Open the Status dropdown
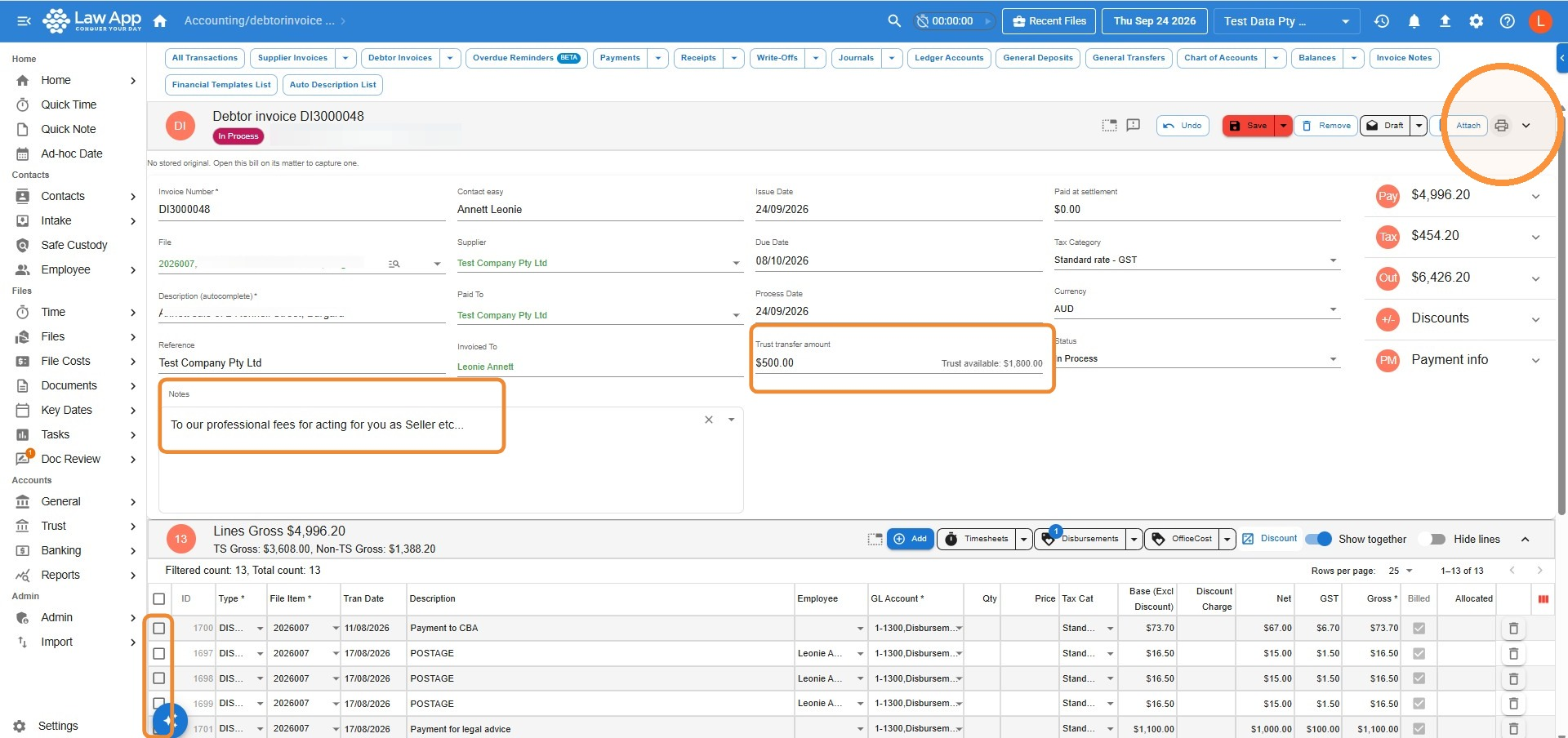The height and width of the screenshot is (738, 1568). pos(1197,359)
